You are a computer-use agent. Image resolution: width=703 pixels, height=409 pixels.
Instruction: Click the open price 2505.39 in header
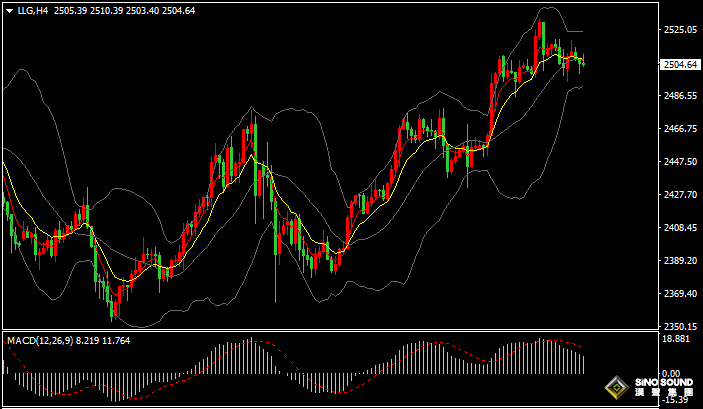tap(72, 10)
